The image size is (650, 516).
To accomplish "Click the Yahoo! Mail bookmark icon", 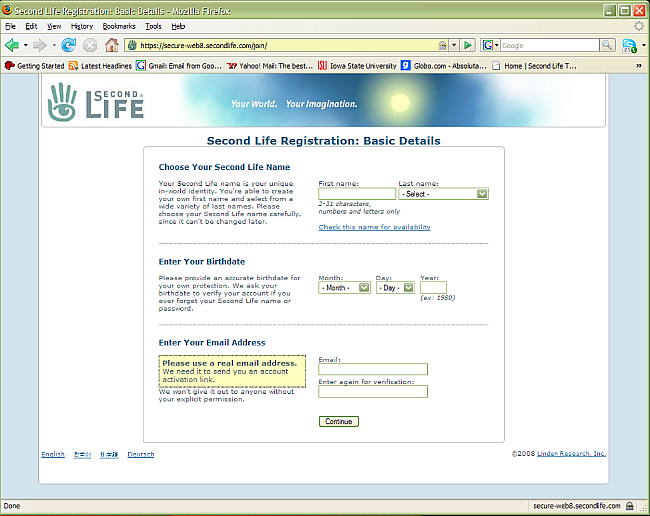I will 232,66.
